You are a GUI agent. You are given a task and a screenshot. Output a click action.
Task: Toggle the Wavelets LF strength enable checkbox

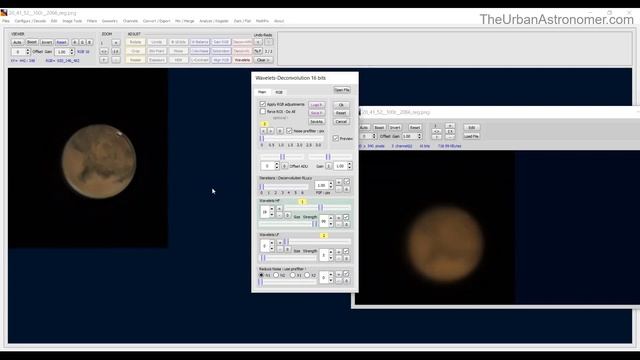[346, 251]
